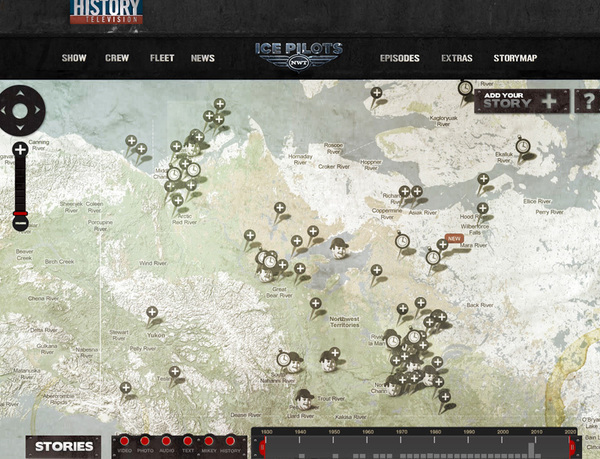
Task: Click the left red timeline handle at 1930
Action: pos(262,447)
